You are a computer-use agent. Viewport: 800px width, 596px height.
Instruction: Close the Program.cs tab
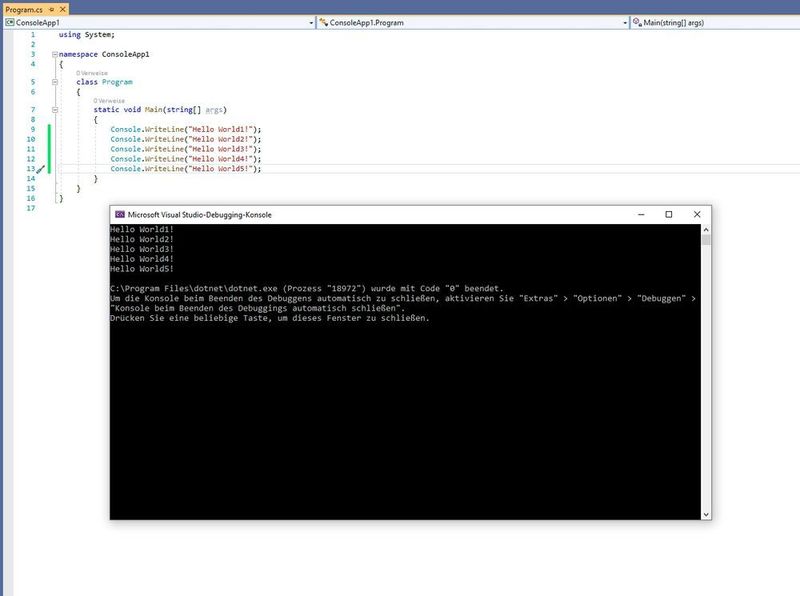pos(63,9)
